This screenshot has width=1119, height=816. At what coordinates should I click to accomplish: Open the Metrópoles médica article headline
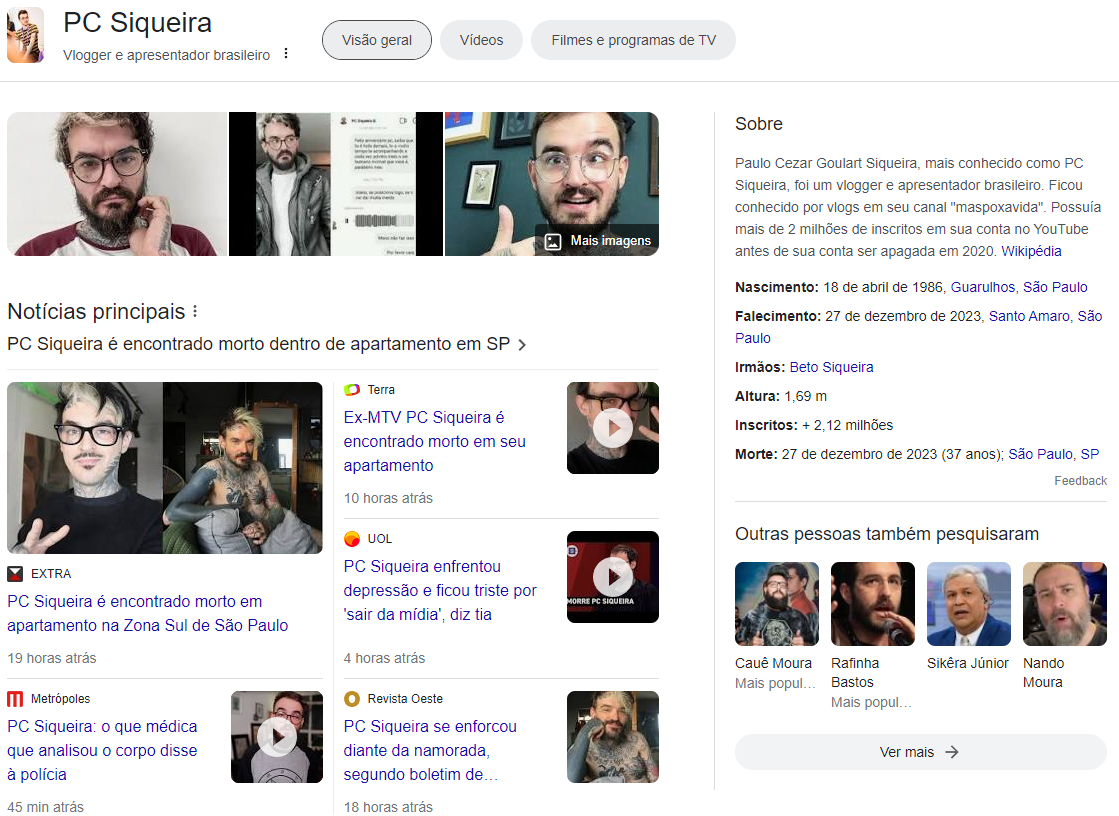[x=102, y=750]
